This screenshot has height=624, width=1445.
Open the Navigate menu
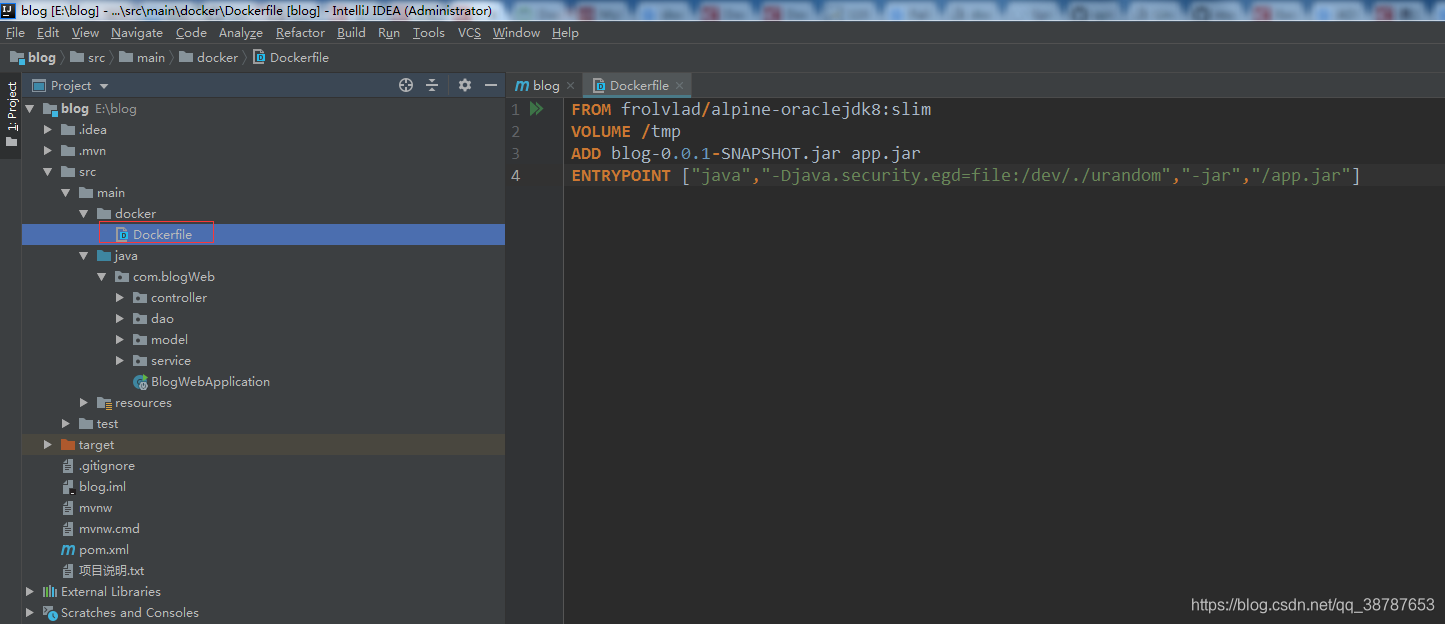(x=137, y=33)
